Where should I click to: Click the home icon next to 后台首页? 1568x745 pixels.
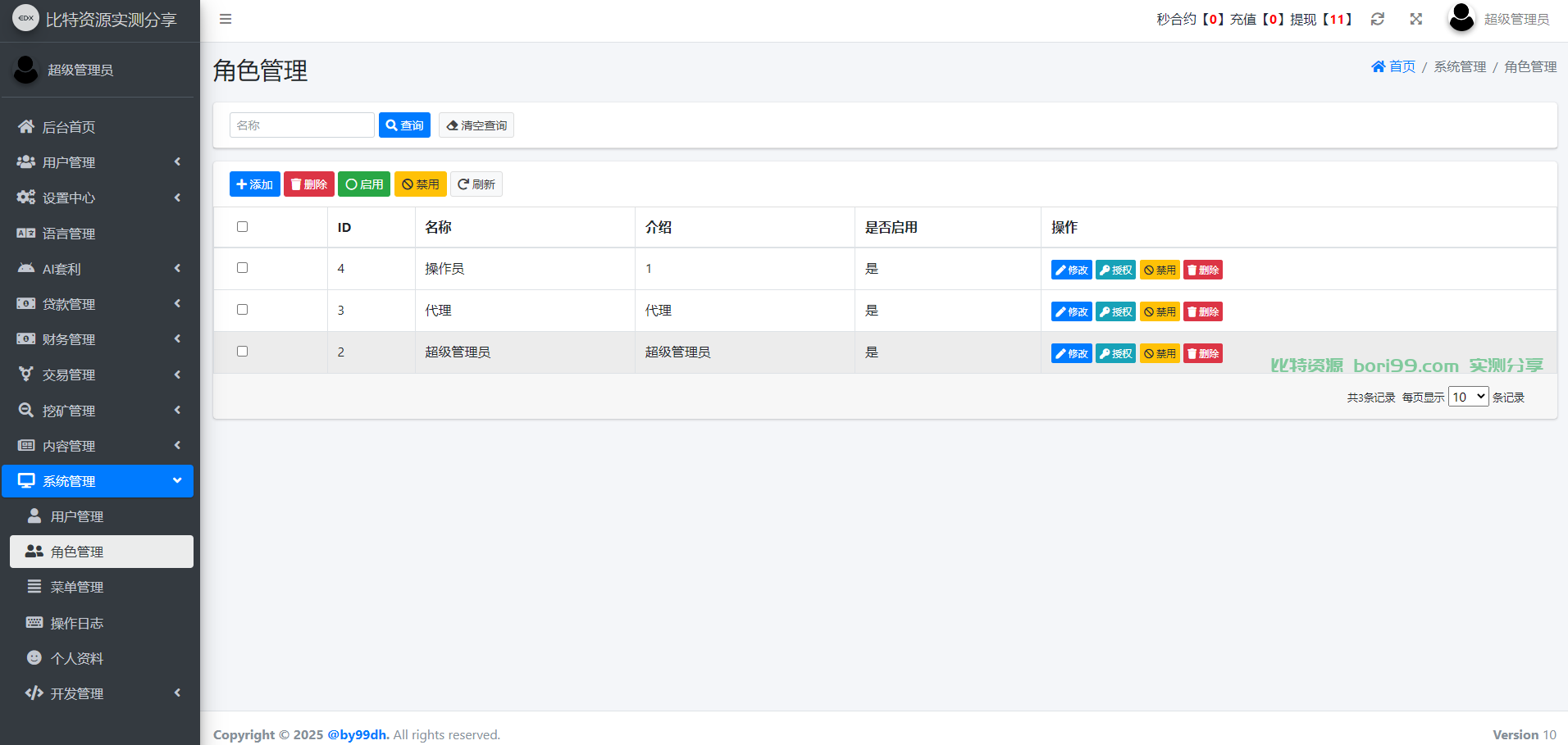point(26,126)
